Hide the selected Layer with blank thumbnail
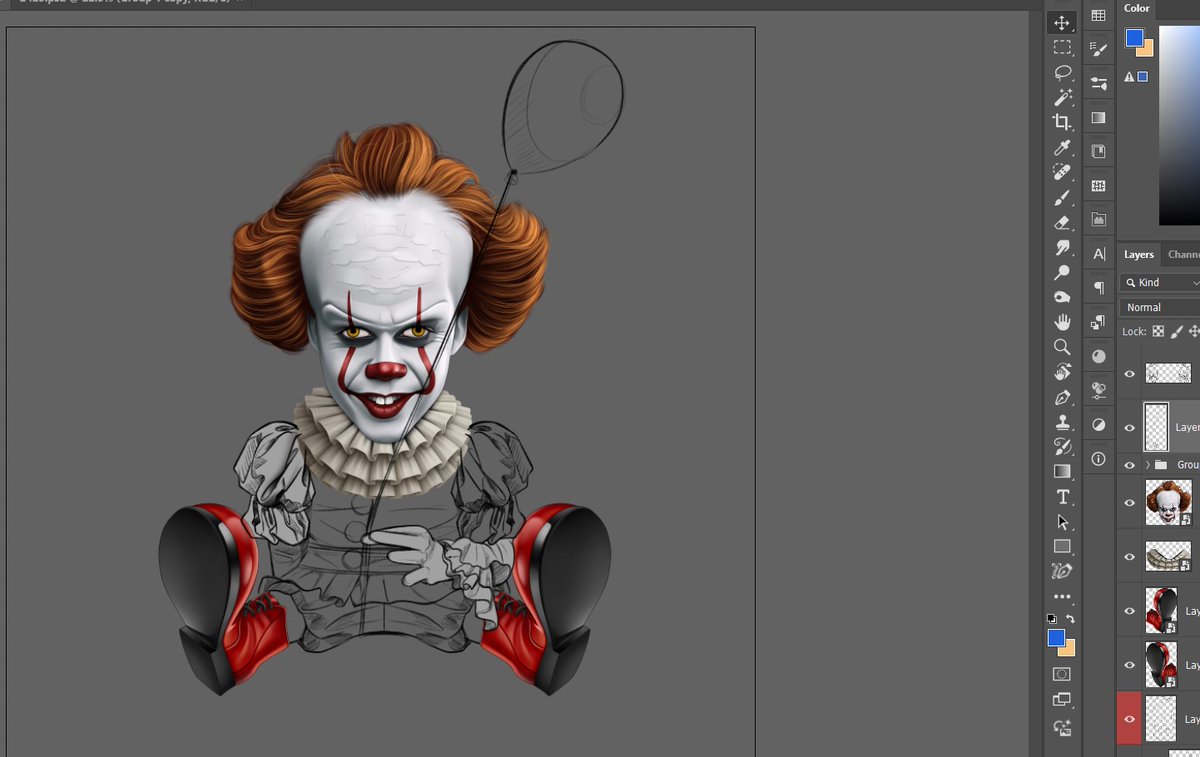Image resolution: width=1200 pixels, height=757 pixels. [x=1130, y=427]
